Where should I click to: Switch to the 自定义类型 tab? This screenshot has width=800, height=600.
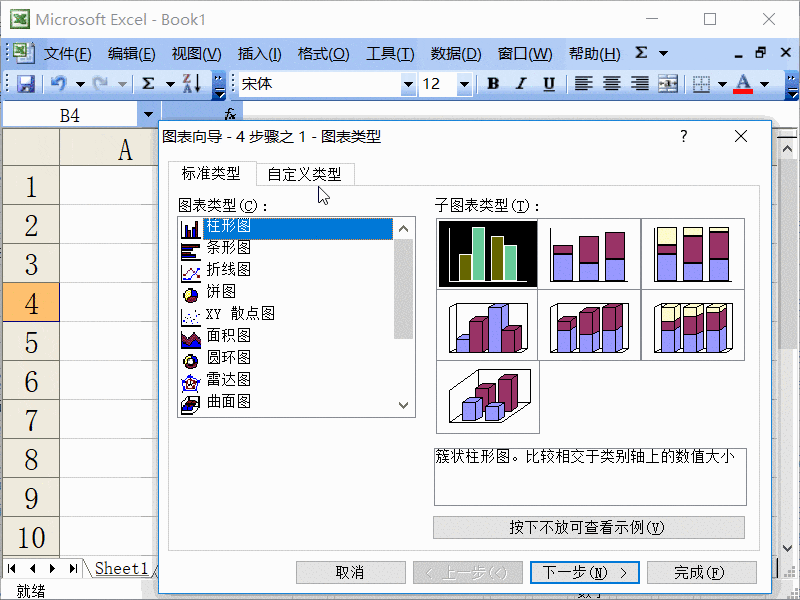pyautogui.click(x=304, y=174)
